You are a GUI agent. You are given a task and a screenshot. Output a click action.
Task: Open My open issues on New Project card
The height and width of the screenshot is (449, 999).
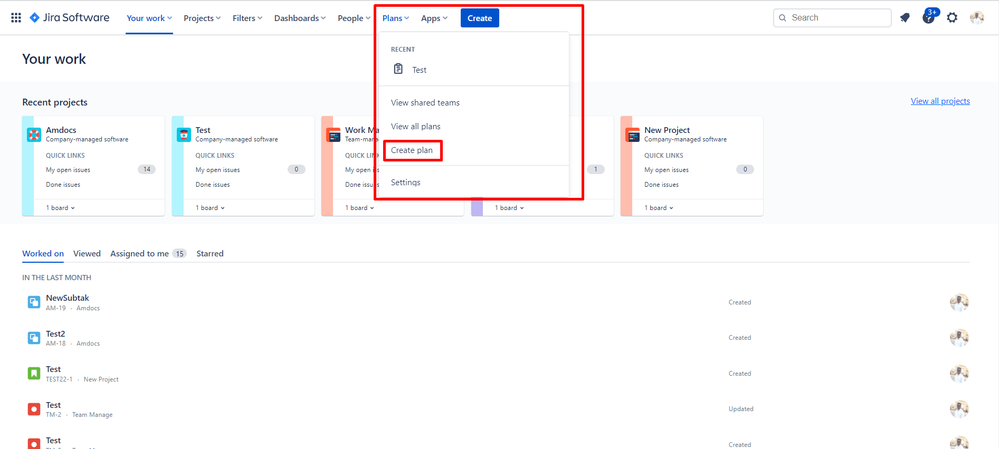tap(666, 169)
